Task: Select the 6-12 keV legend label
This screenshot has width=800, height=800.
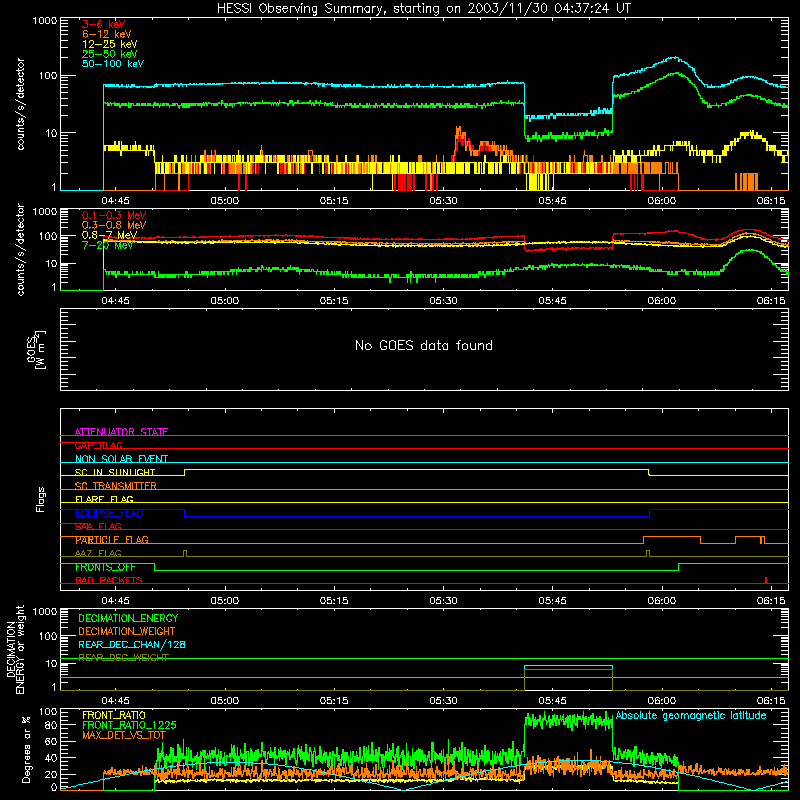Action: [x=107, y=34]
